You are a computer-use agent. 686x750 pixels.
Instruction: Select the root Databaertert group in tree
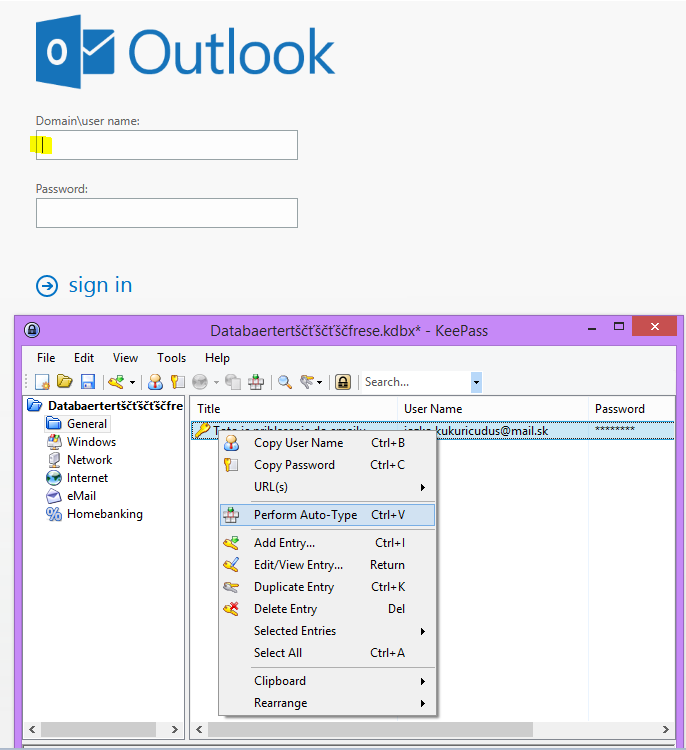point(115,406)
